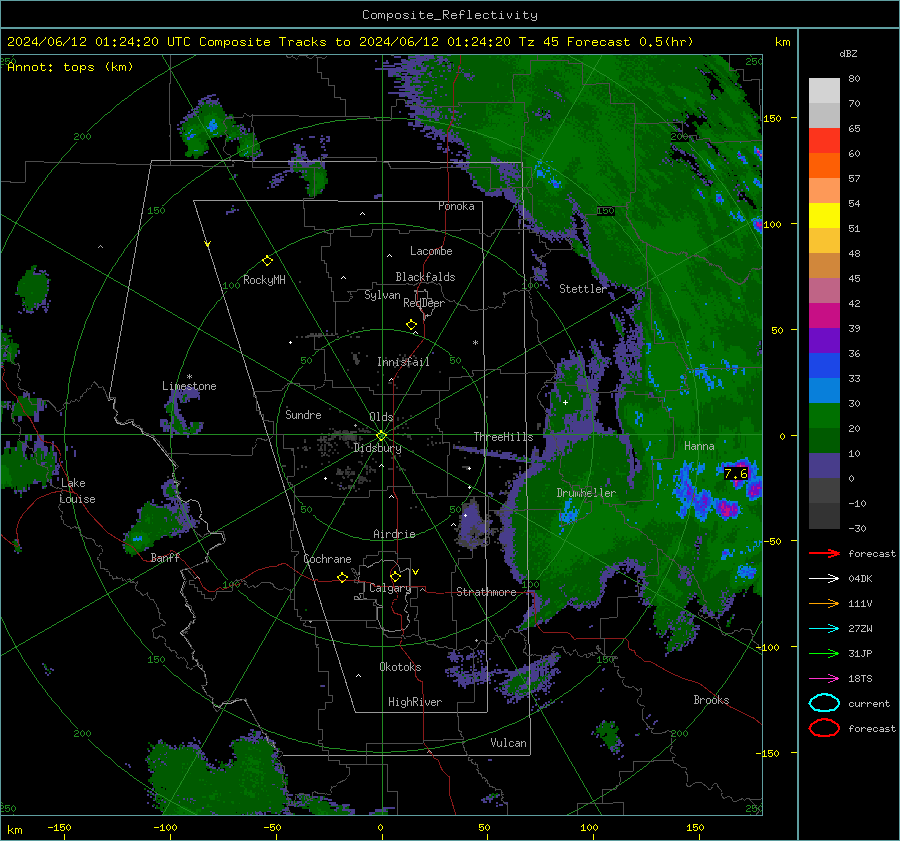Click the Strathmore label
900x841 pixels.
(x=486, y=592)
